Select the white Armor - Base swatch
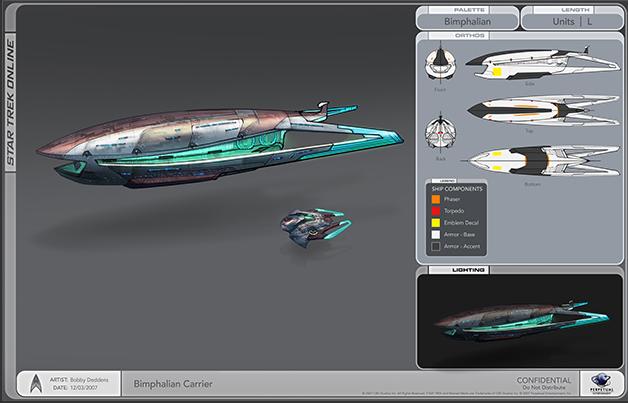Image resolution: width=628 pixels, height=403 pixels. (436, 234)
